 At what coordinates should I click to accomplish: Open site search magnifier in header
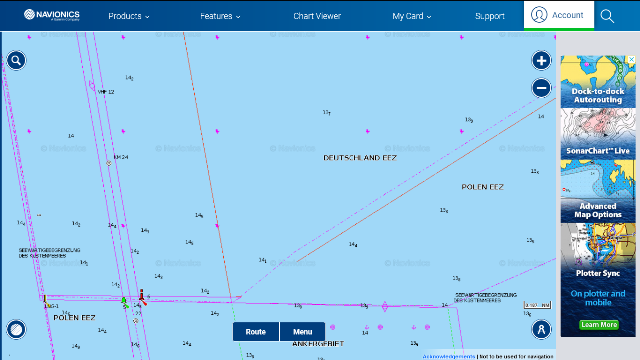coord(607,16)
